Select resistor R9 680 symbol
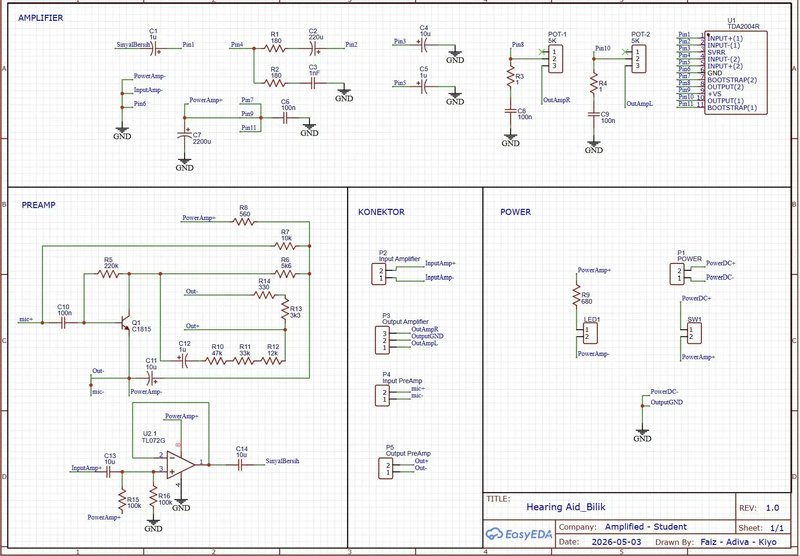Screen dimensions: 800x556 click(577, 295)
